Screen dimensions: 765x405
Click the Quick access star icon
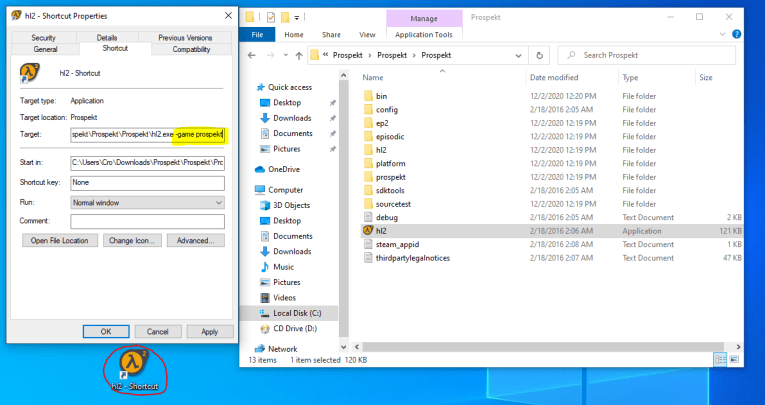coord(261,87)
